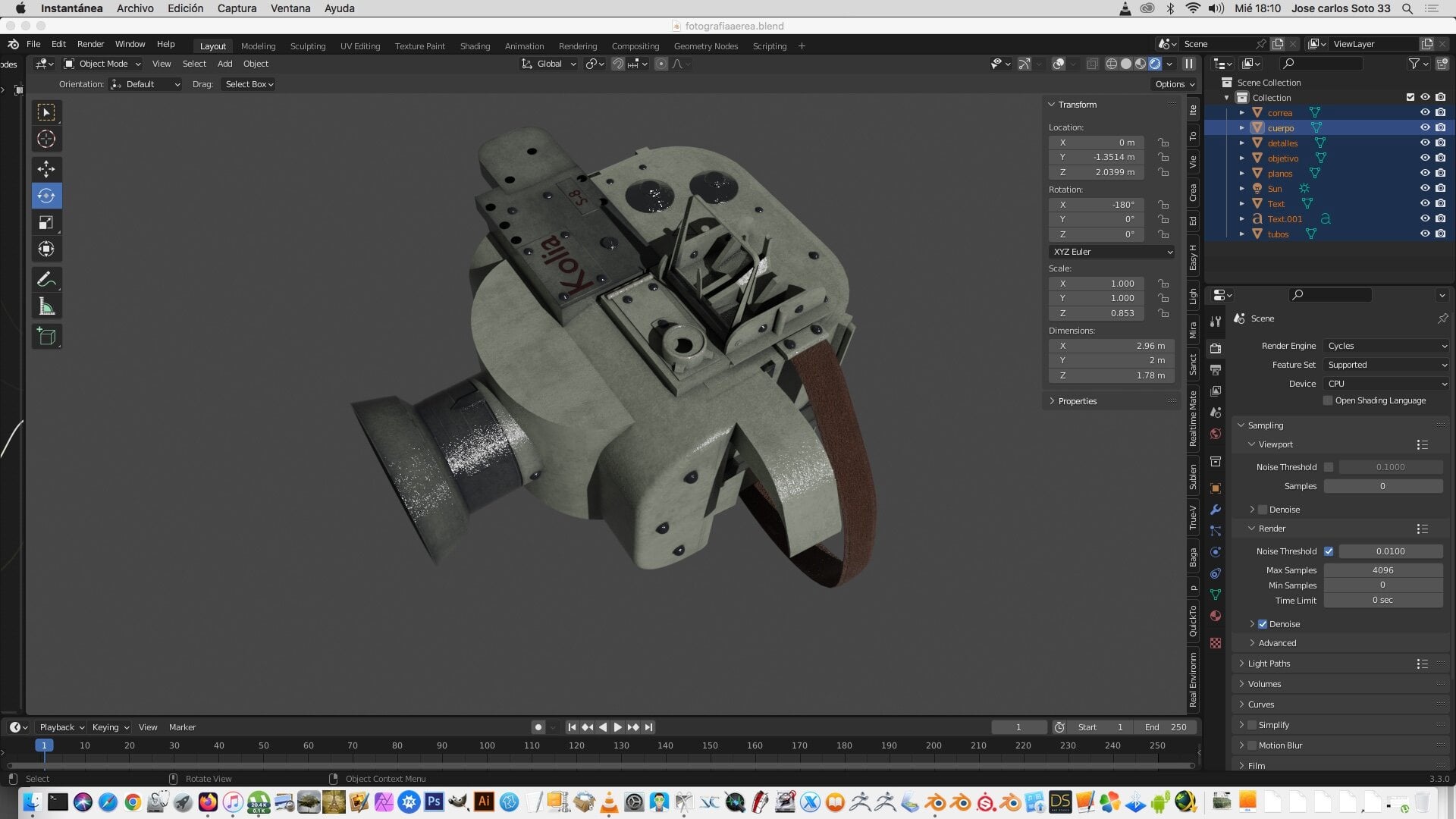Open the Render properties tab icon
The width and height of the screenshot is (1456, 819).
click(1216, 348)
